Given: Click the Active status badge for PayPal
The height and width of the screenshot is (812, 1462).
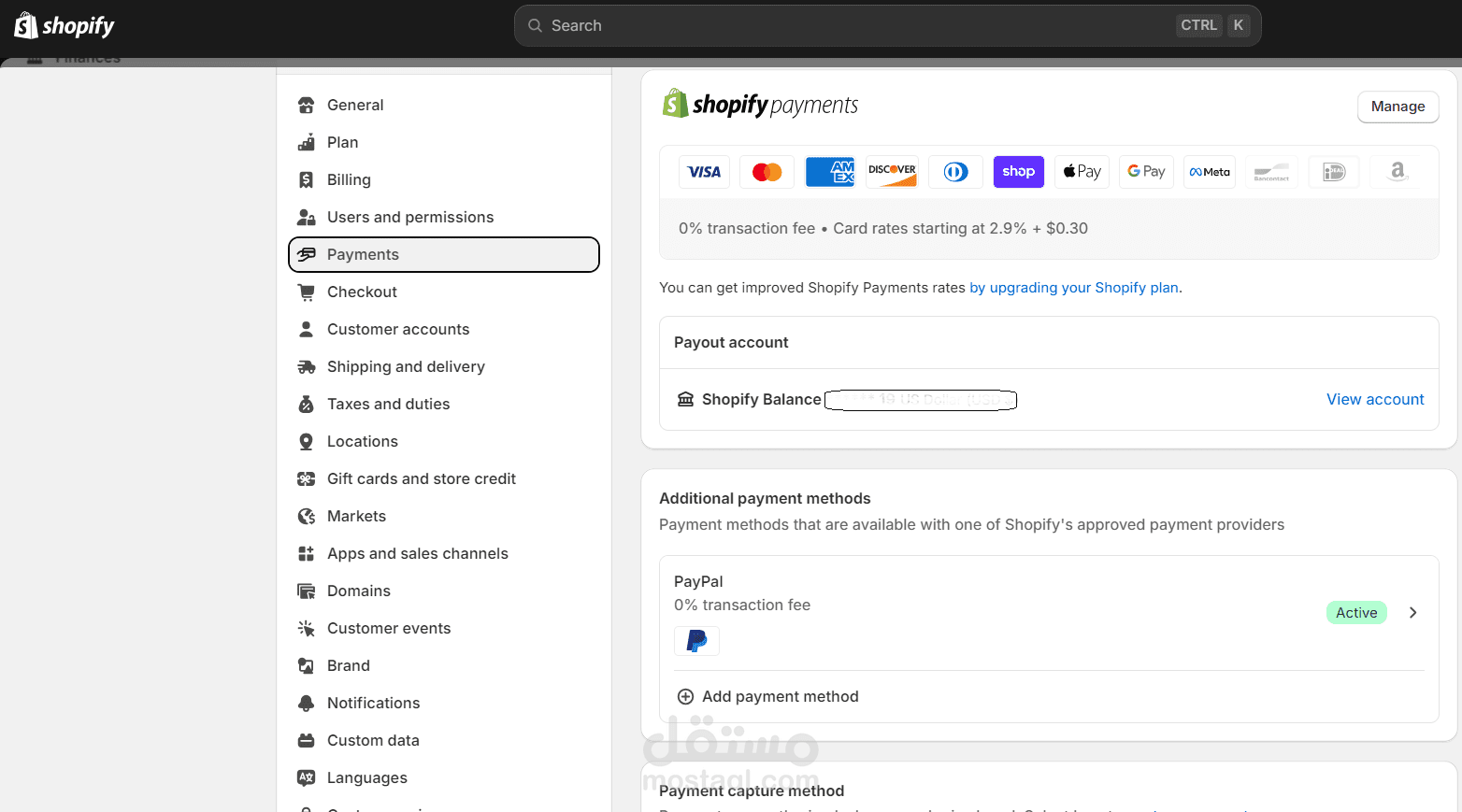Looking at the screenshot, I should pyautogui.click(x=1356, y=613).
